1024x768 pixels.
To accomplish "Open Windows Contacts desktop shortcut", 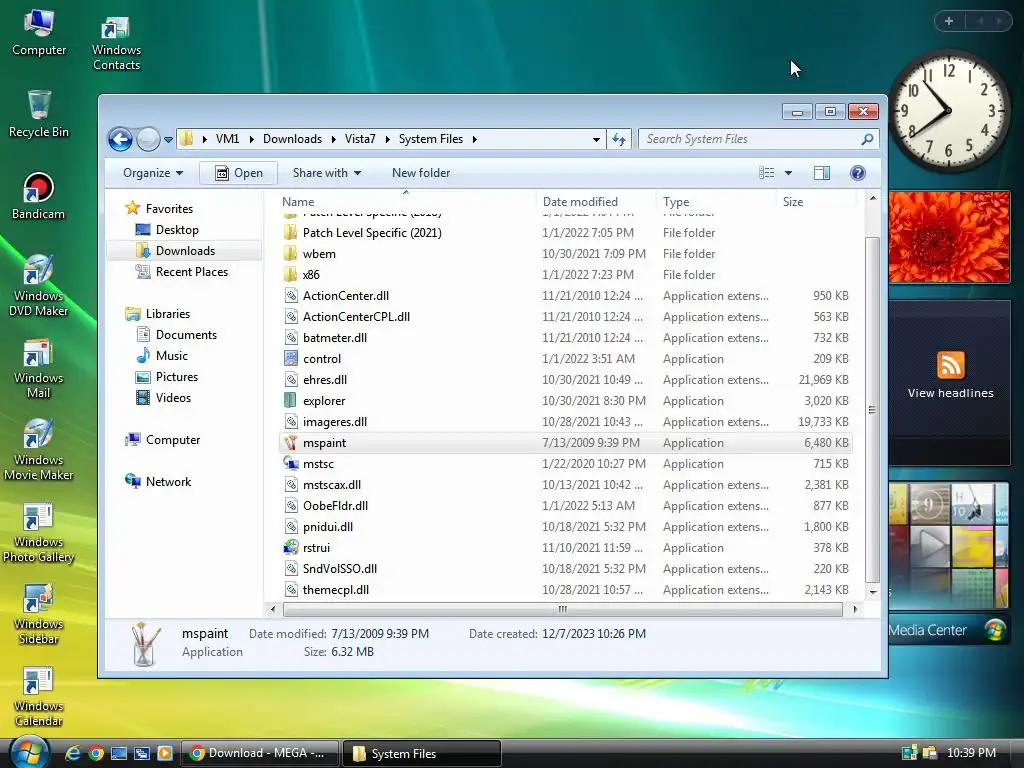I will coord(116,43).
